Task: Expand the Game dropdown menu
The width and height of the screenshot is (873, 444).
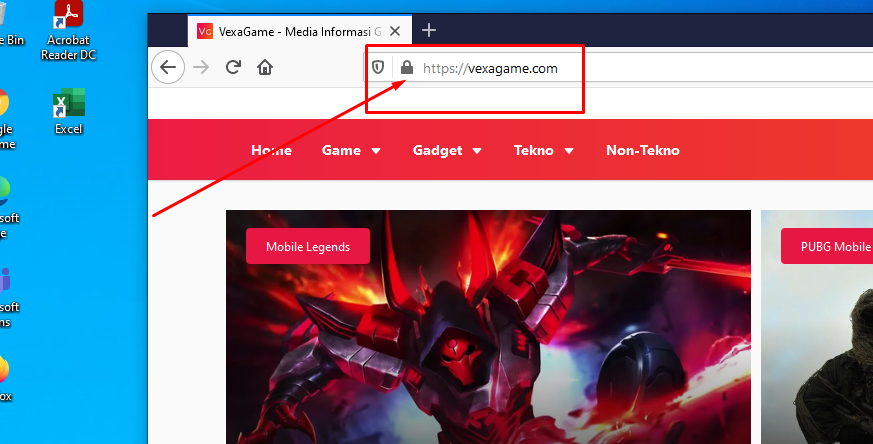Action: pyautogui.click(x=351, y=150)
